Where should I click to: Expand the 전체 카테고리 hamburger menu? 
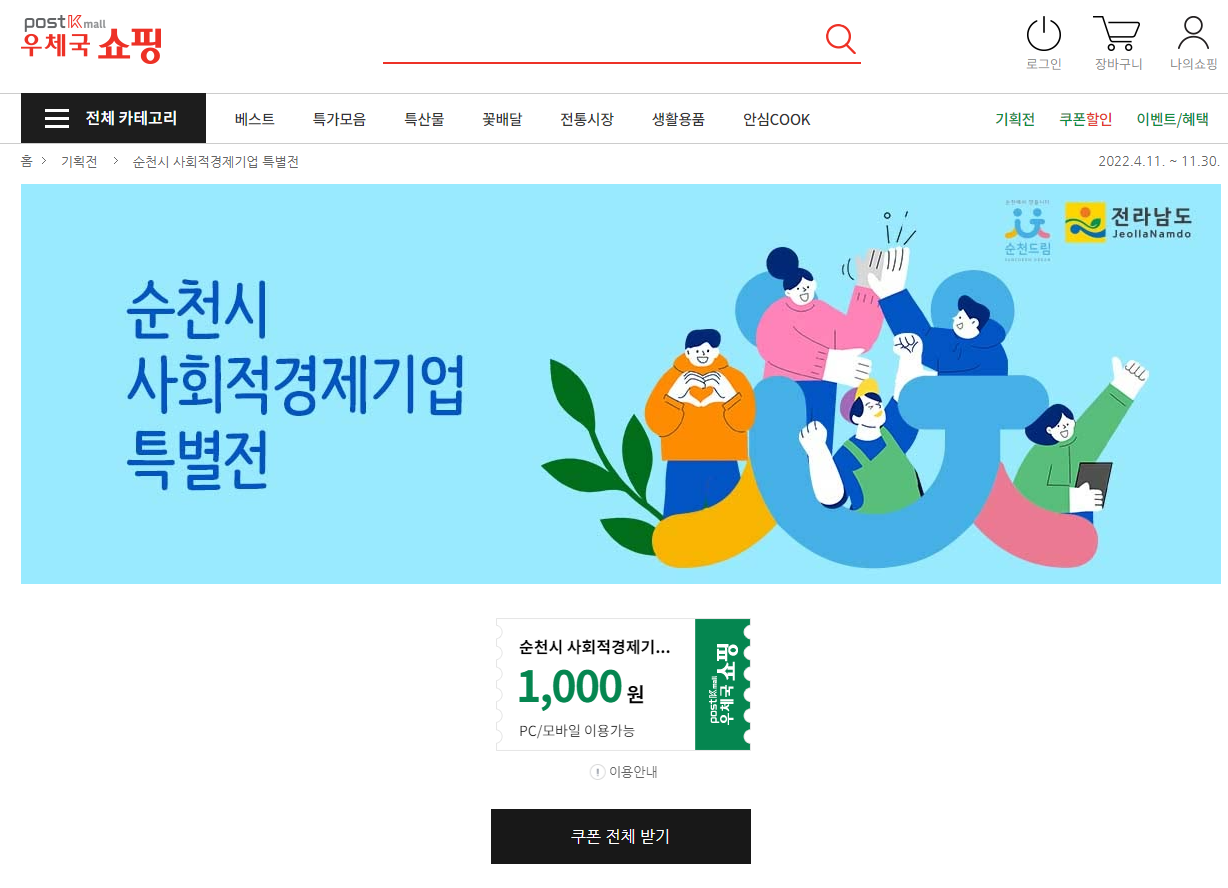tap(113, 119)
